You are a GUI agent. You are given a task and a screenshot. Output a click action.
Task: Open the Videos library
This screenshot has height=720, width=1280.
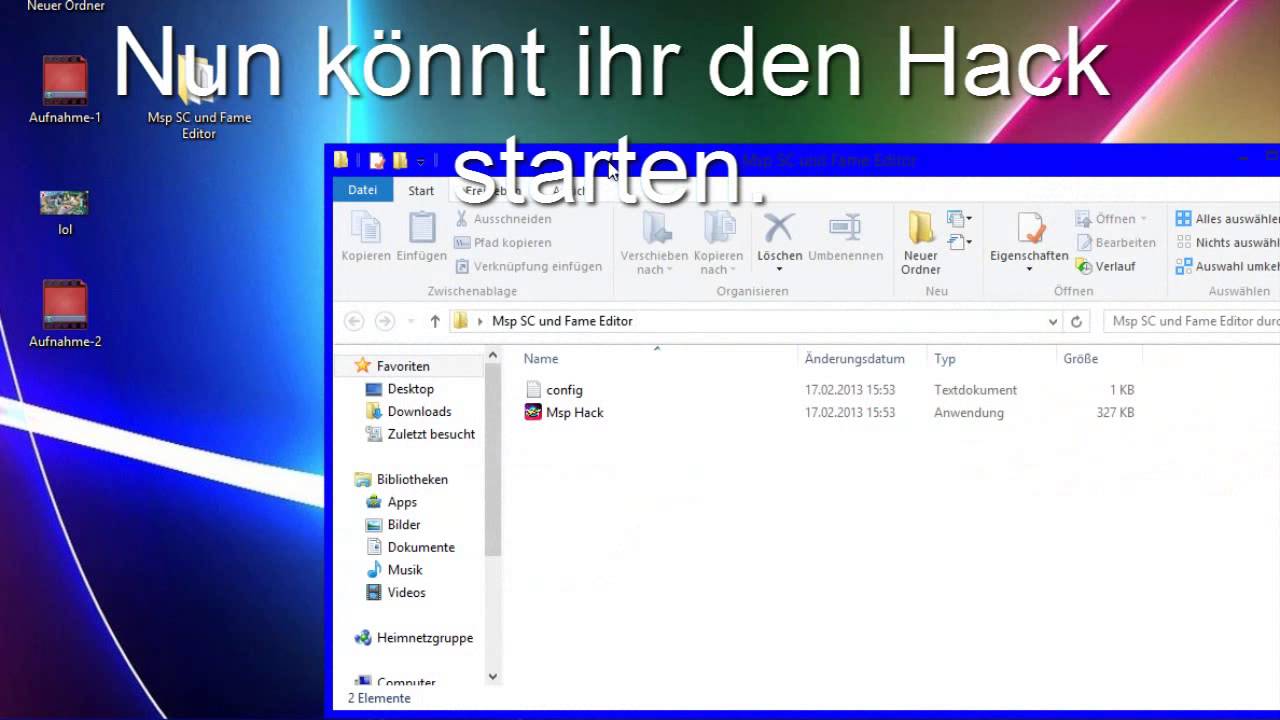coord(406,592)
